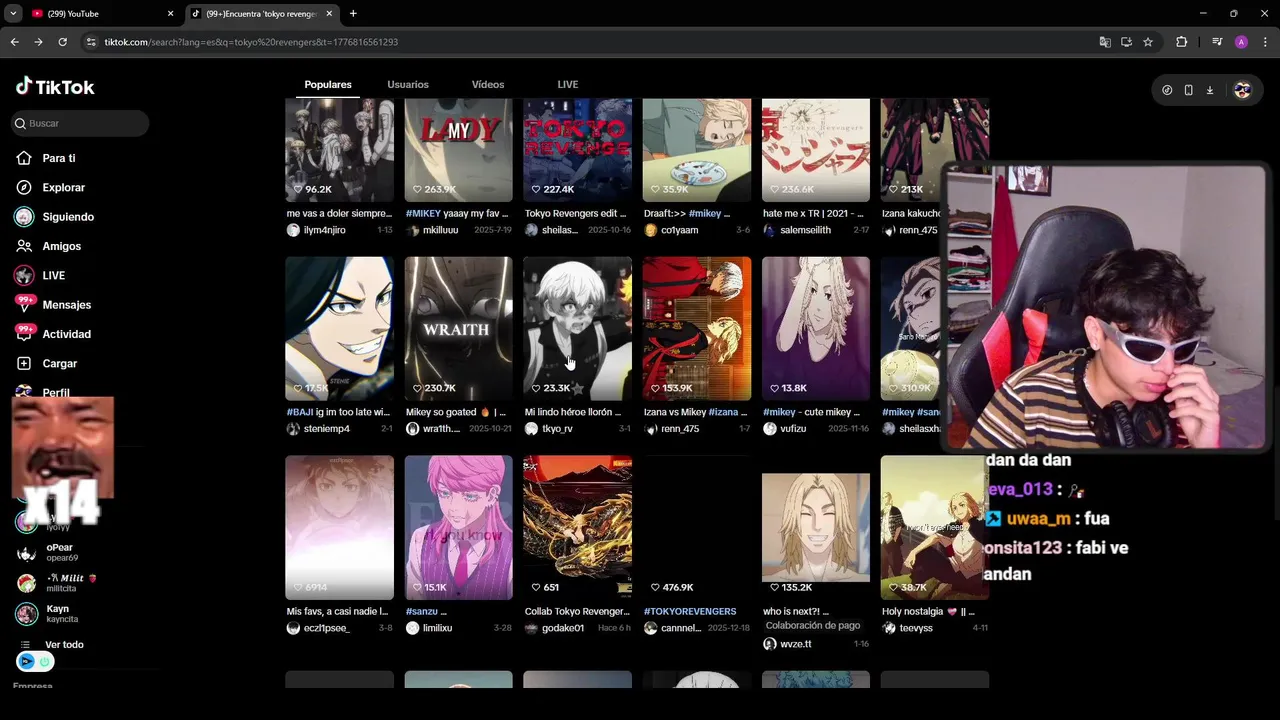Viewport: 1280px width, 720px height.
Task: Open the LADY MY 263.9K video
Action: click(x=458, y=150)
